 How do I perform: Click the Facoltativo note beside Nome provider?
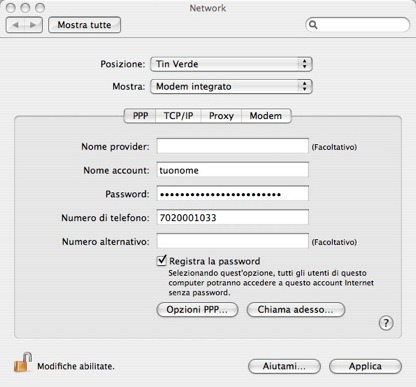coord(334,147)
